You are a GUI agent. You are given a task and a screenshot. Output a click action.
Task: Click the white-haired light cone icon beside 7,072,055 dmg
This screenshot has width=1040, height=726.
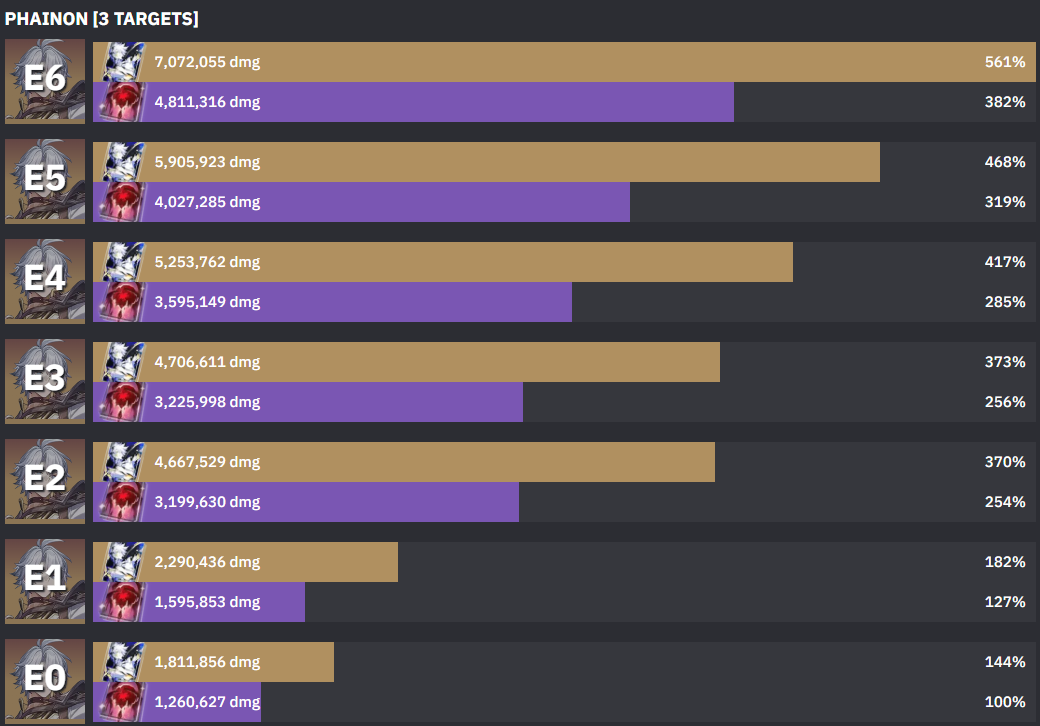pyautogui.click(x=123, y=62)
